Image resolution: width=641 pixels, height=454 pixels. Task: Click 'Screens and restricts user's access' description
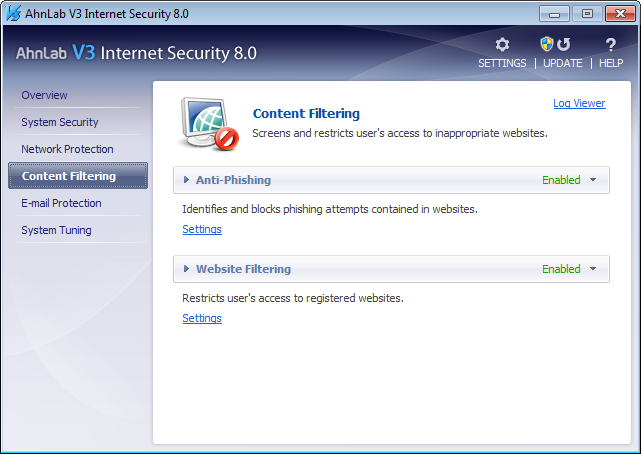[x=400, y=133]
